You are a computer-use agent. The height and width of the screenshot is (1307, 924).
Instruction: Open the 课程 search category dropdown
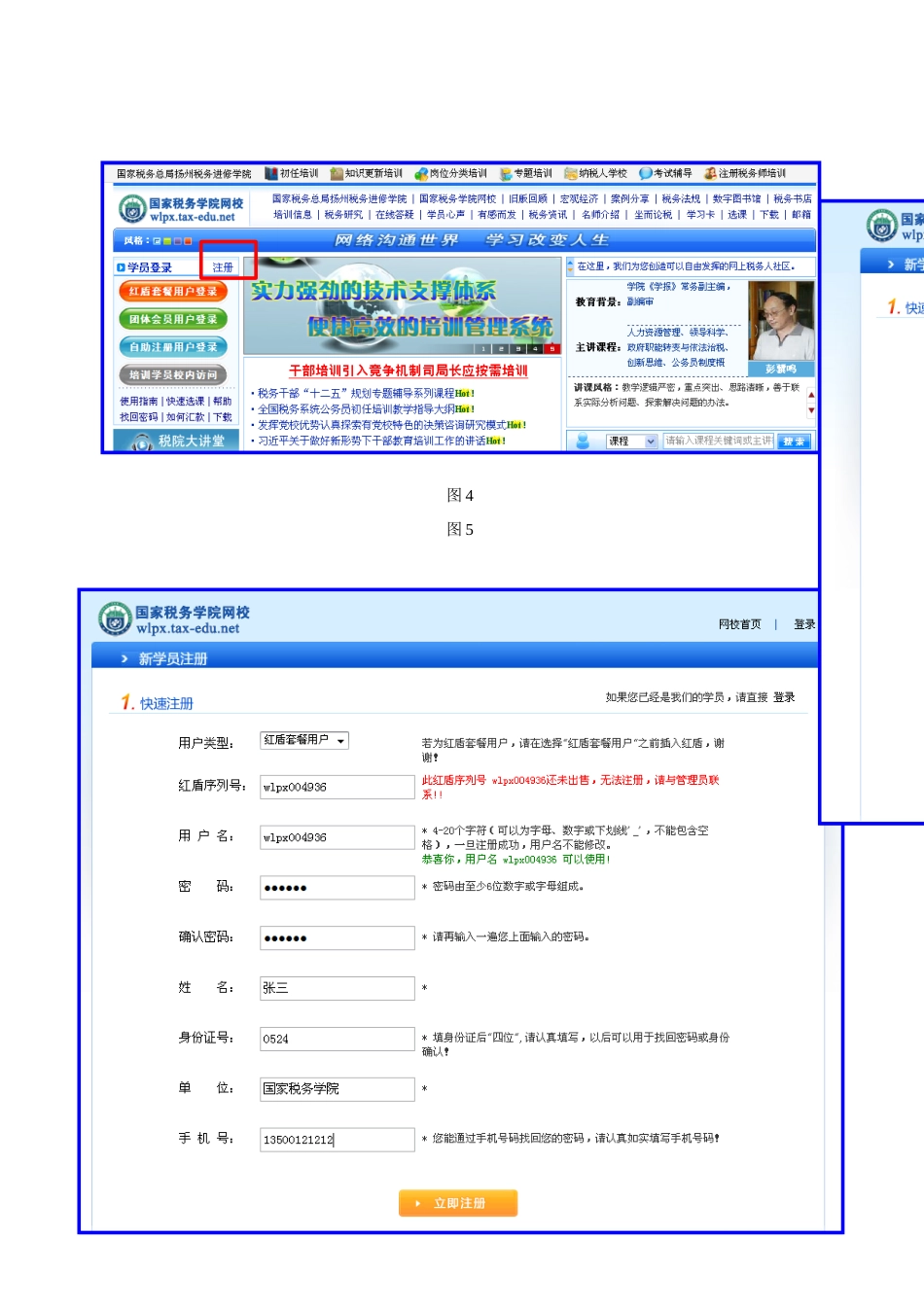point(632,441)
